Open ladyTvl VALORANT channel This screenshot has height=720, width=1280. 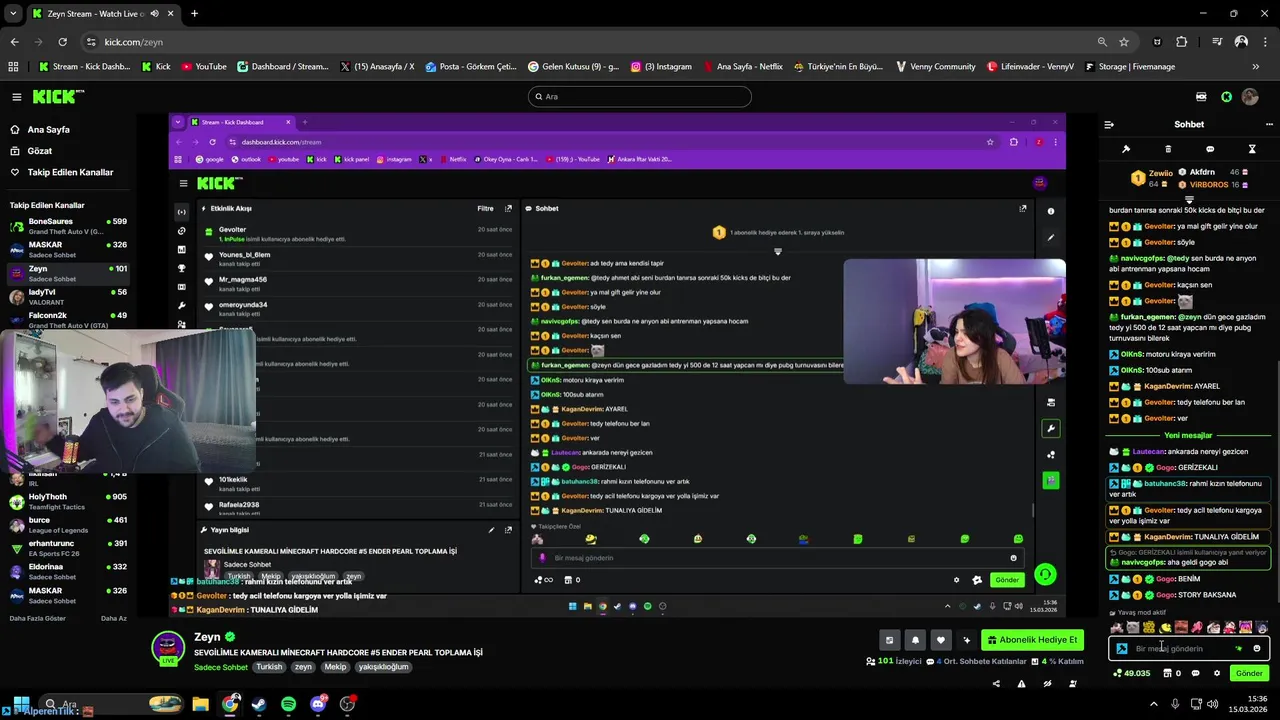[68, 296]
